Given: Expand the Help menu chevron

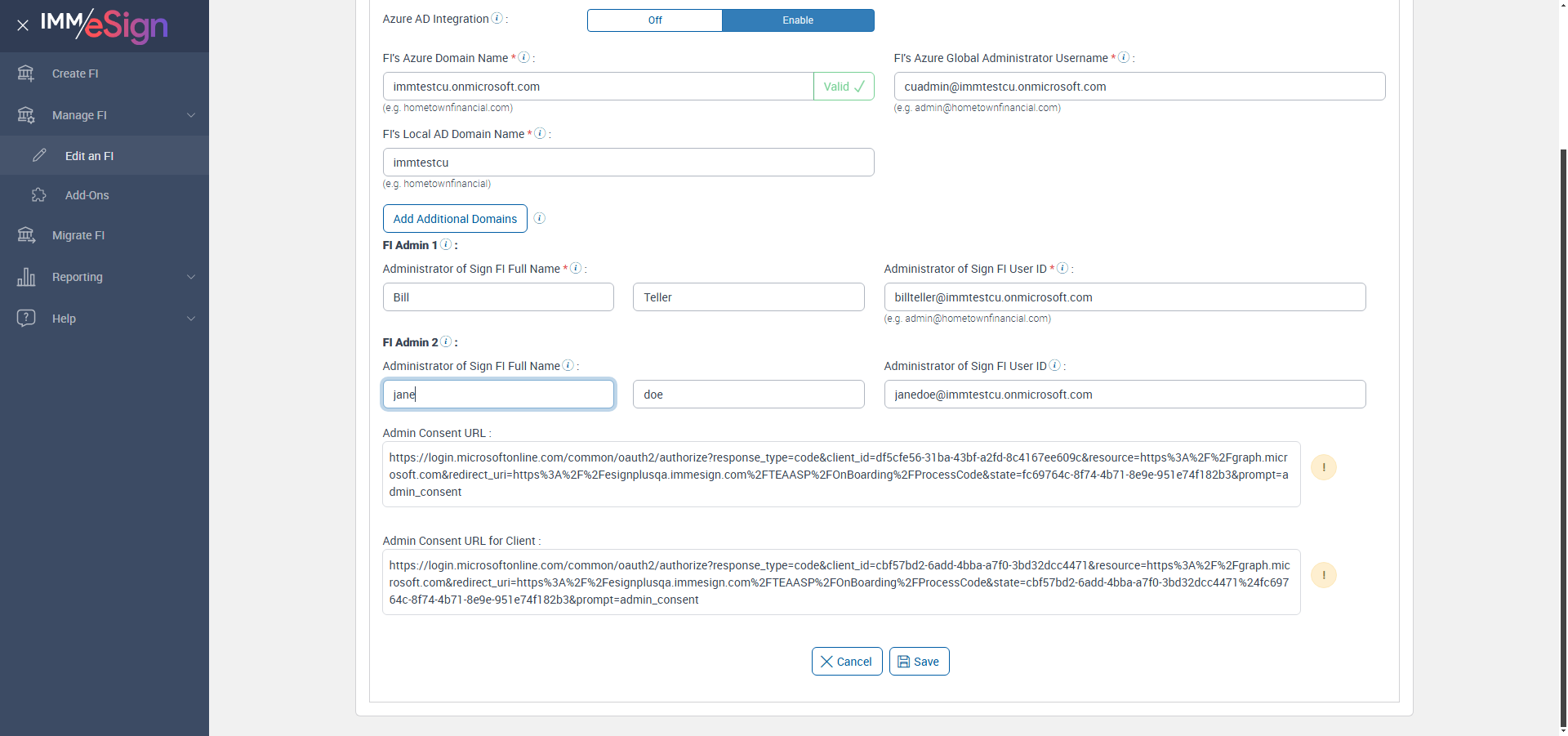Looking at the screenshot, I should pos(191,319).
